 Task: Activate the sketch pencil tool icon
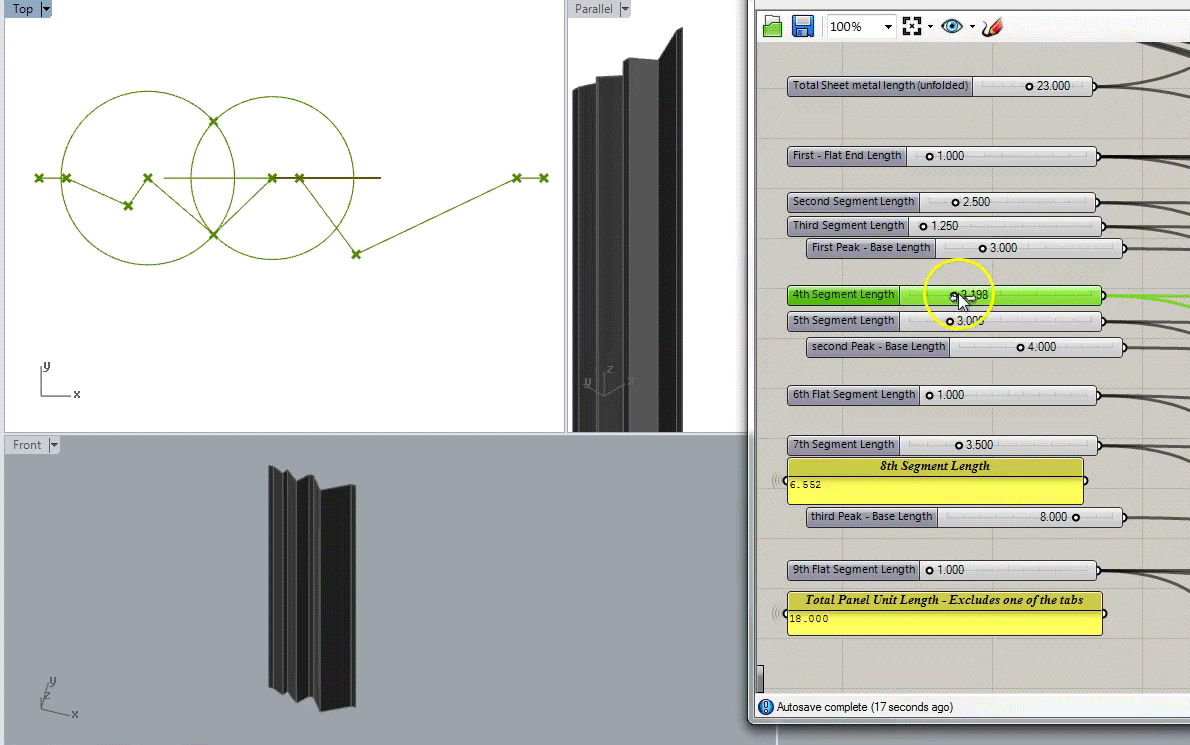click(992, 27)
